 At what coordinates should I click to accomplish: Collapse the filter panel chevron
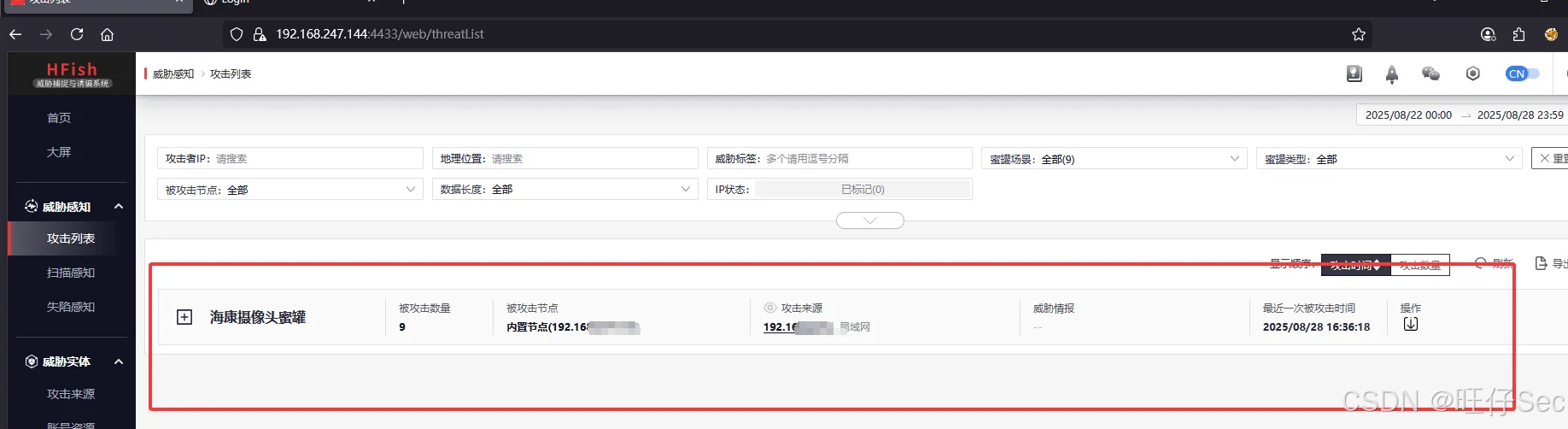(870, 220)
